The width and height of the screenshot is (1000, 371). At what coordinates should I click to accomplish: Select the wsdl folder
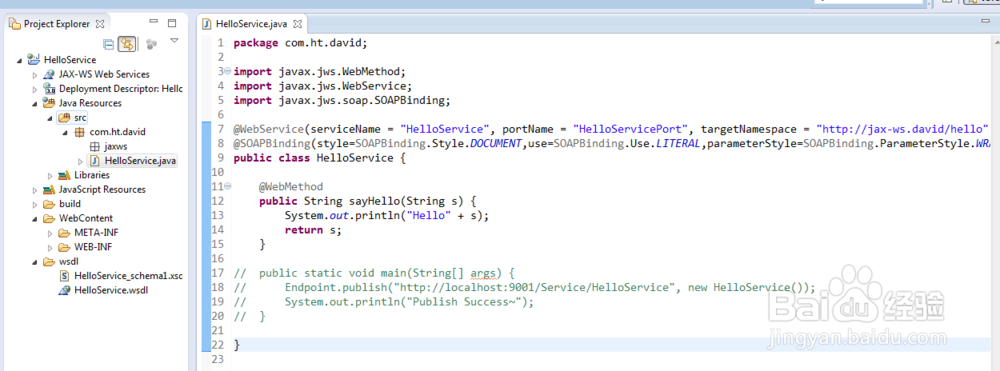68,262
